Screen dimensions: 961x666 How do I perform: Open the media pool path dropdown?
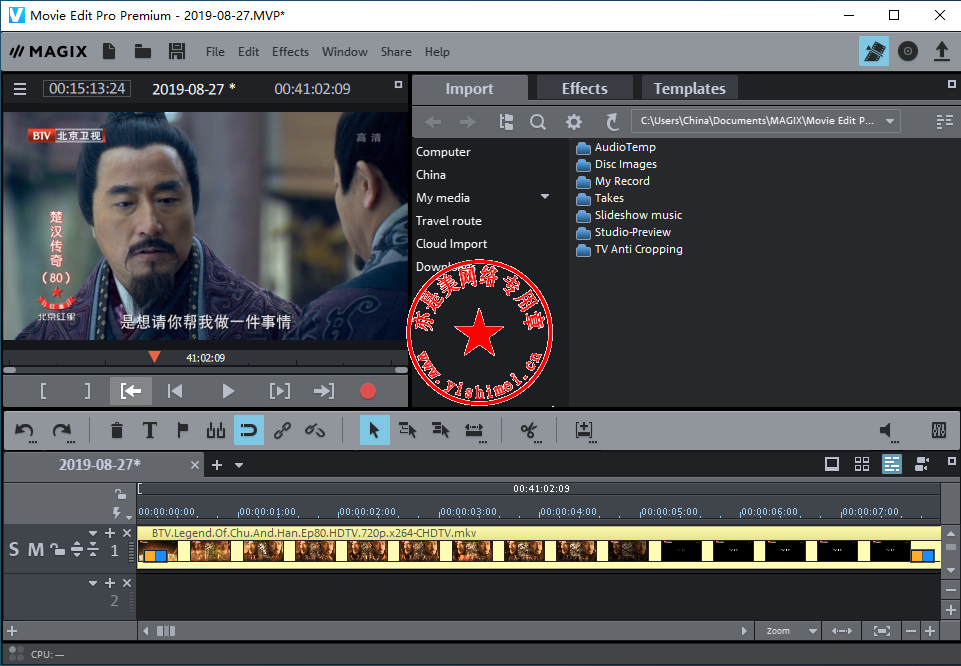pos(890,121)
